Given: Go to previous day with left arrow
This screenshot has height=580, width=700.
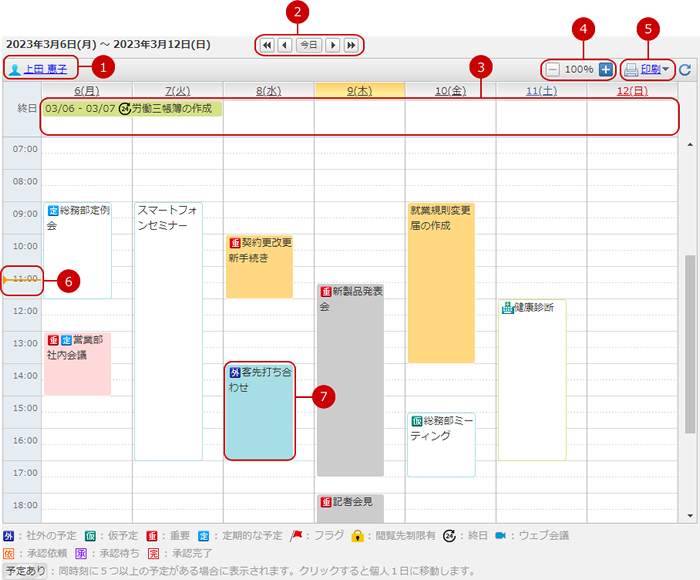Looking at the screenshot, I should click(x=285, y=45).
